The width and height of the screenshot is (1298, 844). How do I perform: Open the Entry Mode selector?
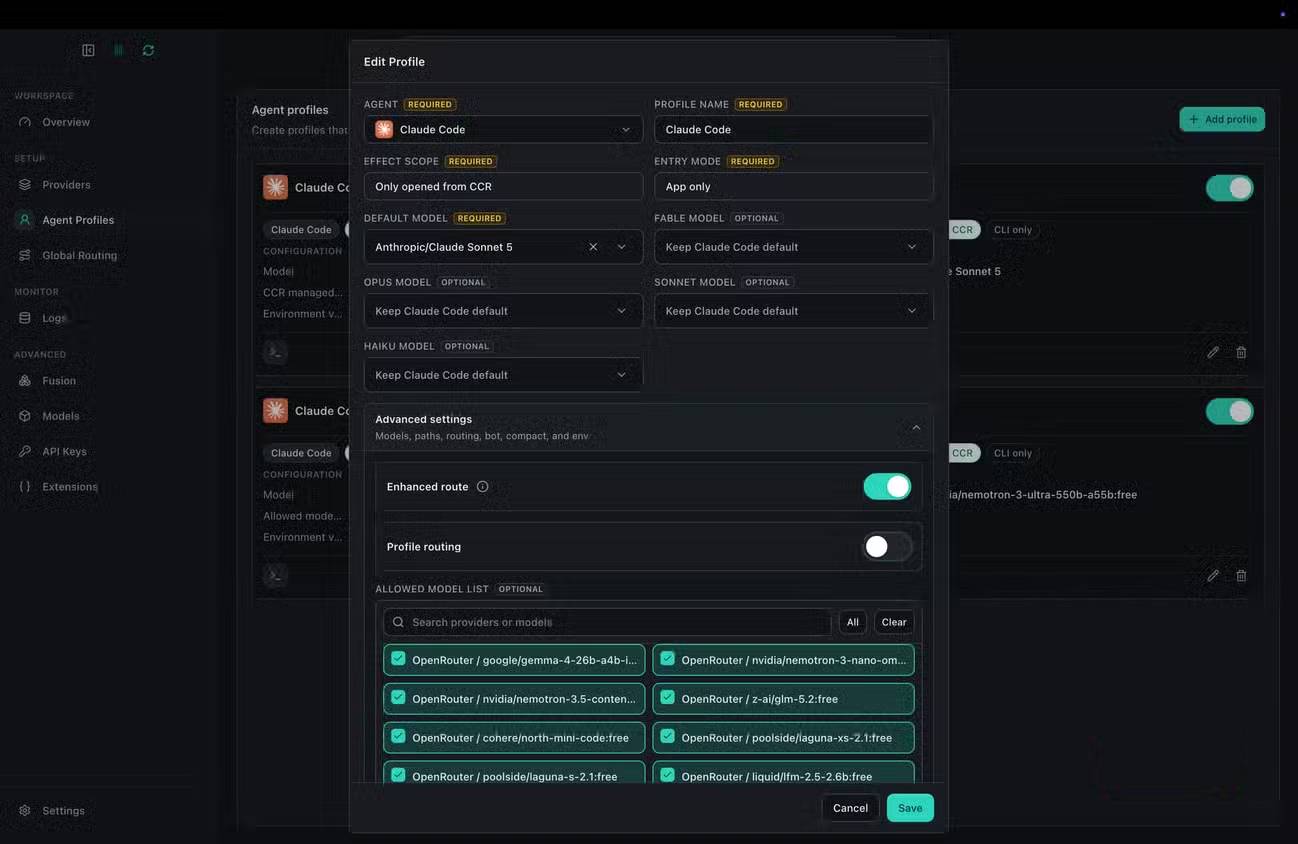coord(793,186)
